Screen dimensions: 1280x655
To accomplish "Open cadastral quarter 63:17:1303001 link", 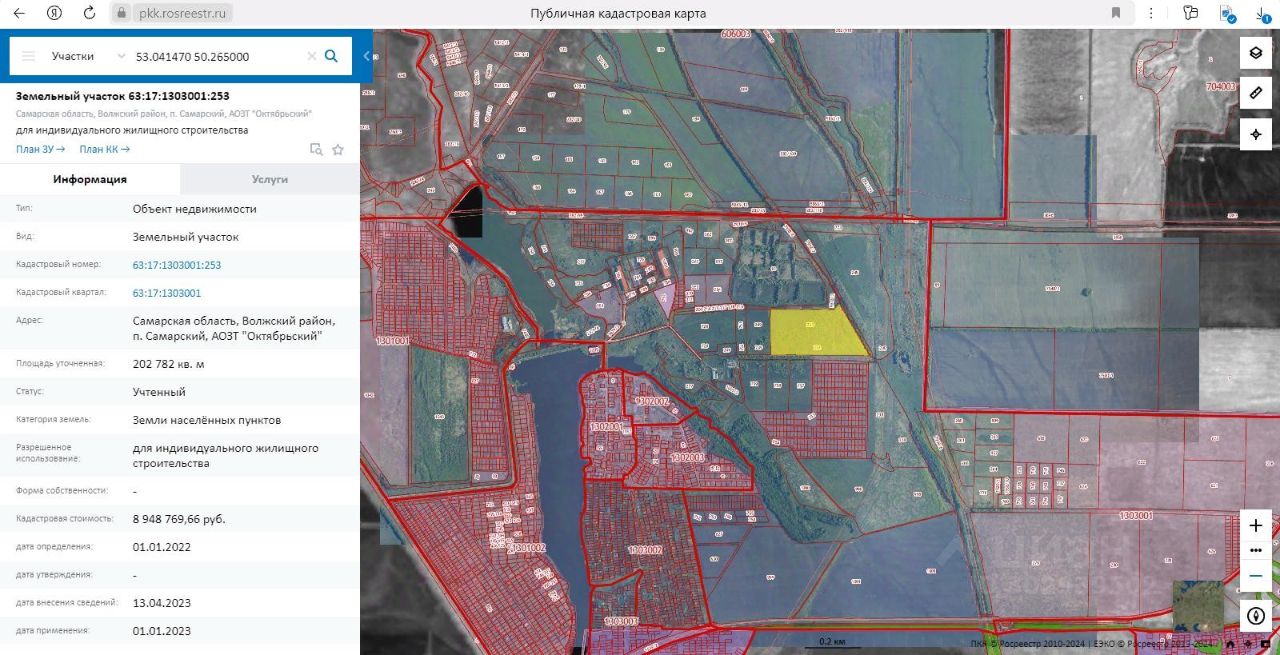I will (167, 293).
